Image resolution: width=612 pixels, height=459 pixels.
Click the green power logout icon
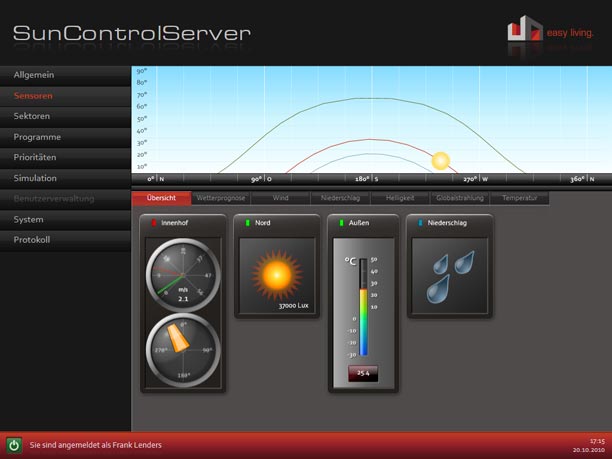coord(15,445)
